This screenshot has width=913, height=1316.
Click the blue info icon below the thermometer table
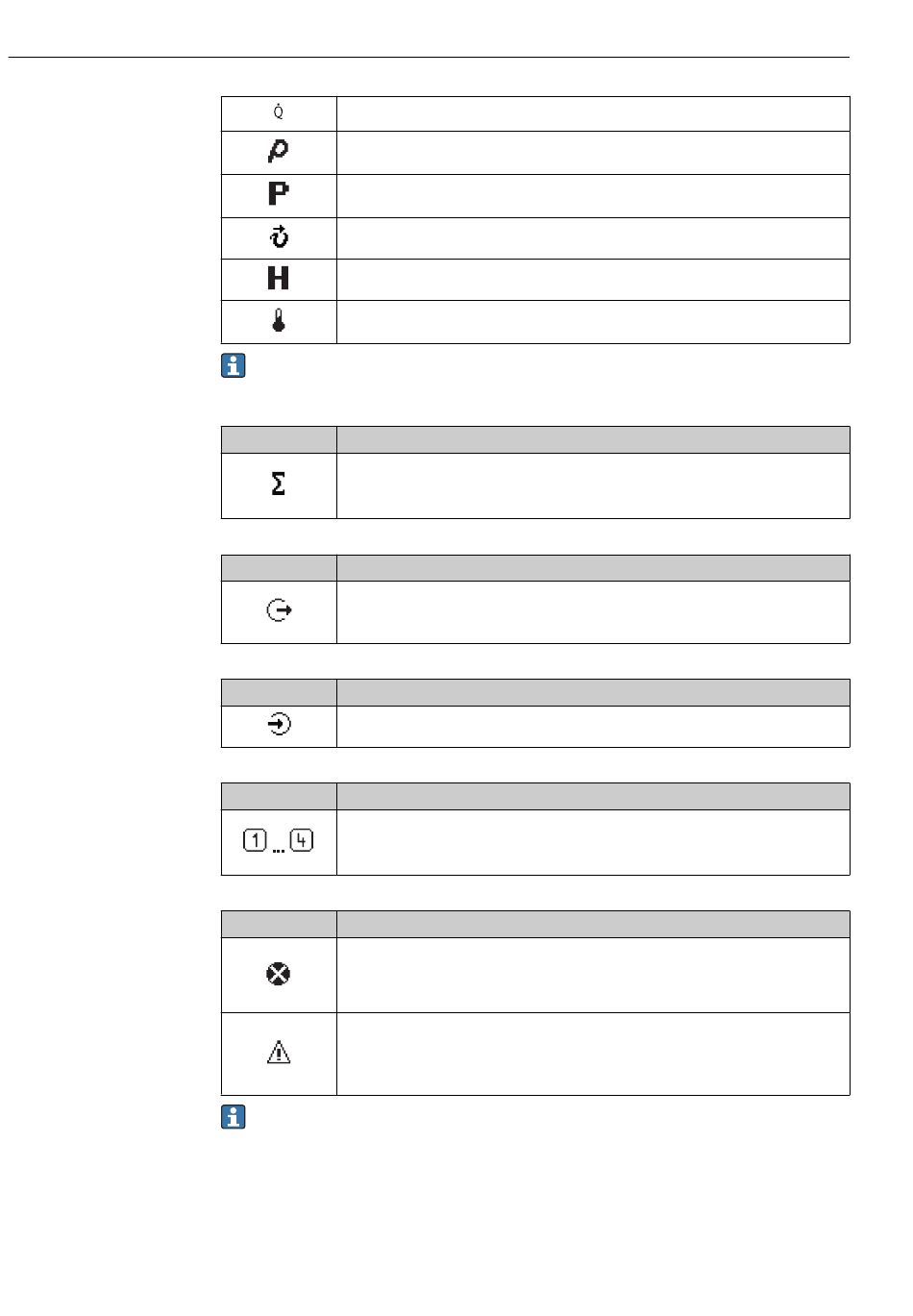[234, 365]
